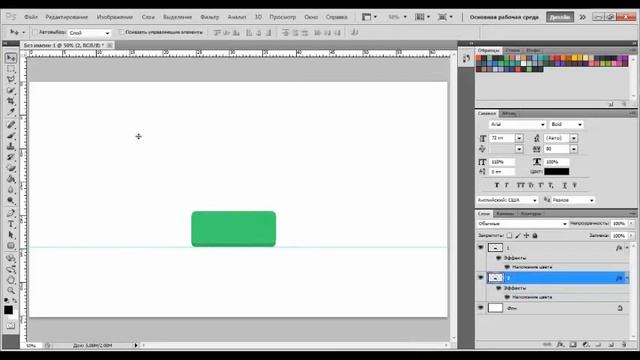Open the Фильтр menu
This screenshot has height=360, width=640.
click(210, 17)
